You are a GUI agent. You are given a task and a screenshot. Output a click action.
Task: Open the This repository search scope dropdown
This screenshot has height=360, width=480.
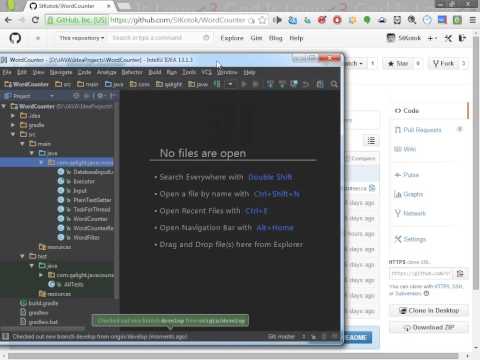point(82,38)
